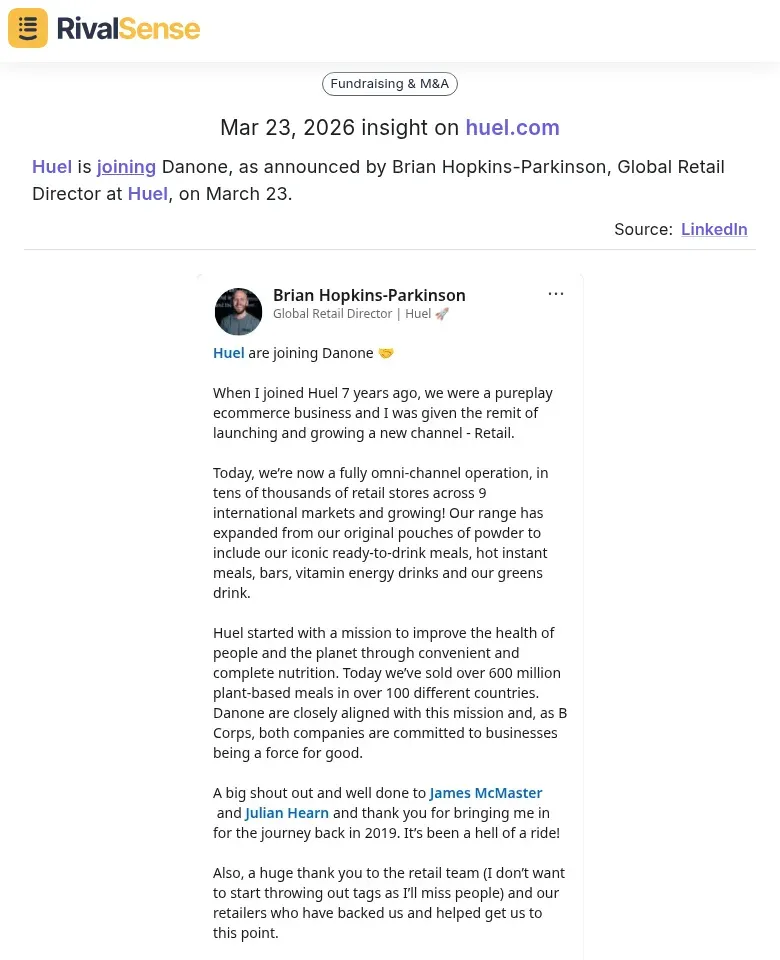The height and width of the screenshot is (960, 780).
Task: Click the handshake emoji after Danone
Action: click(x=386, y=352)
